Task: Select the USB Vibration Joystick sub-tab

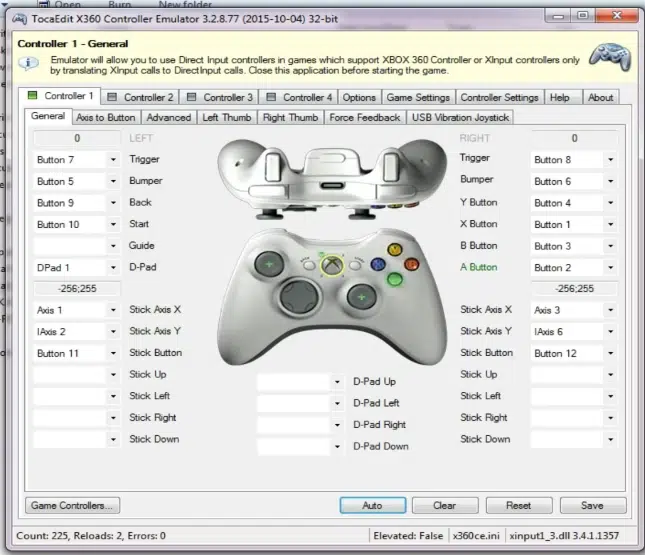Action: point(460,118)
